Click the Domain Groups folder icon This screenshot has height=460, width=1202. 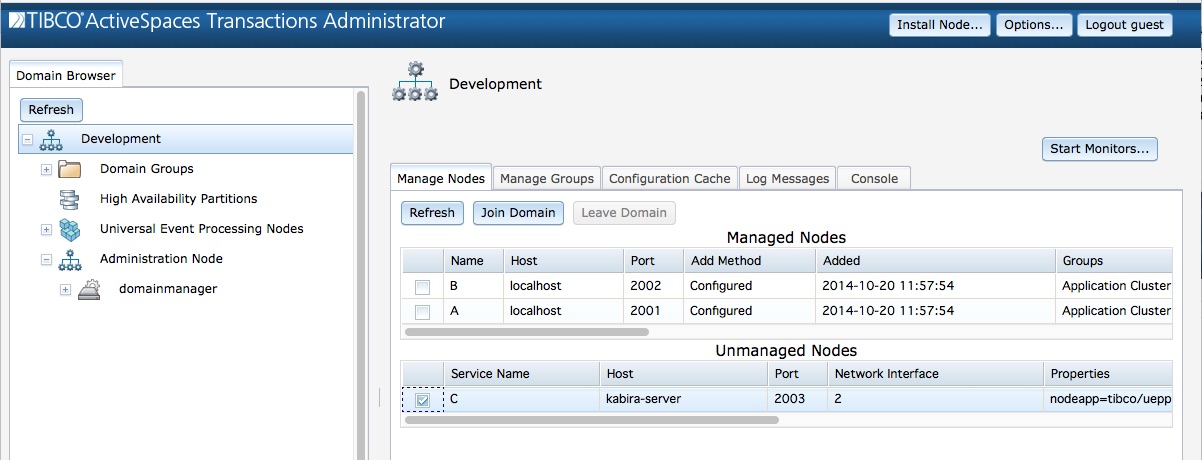pyautogui.click(x=69, y=169)
